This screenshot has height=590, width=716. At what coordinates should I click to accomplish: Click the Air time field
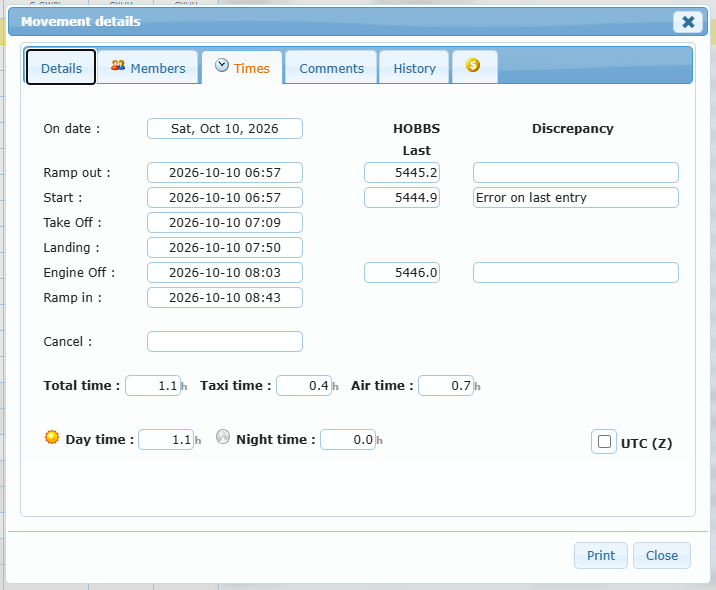[x=446, y=385]
